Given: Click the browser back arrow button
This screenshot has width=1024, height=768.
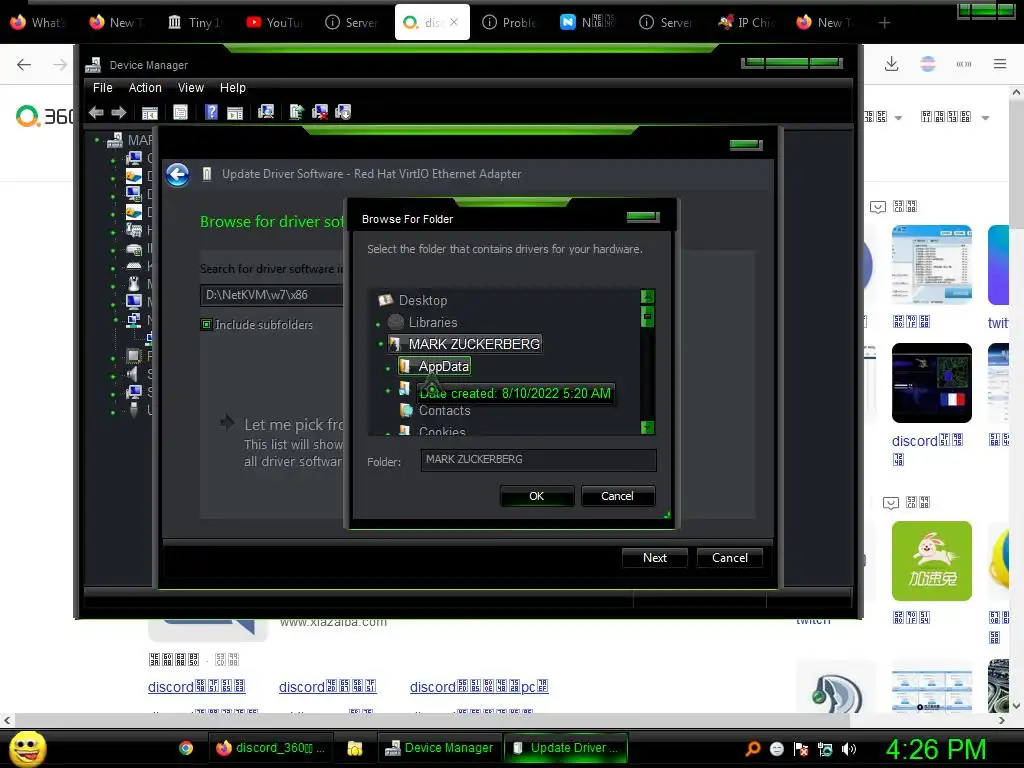Looking at the screenshot, I should pyautogui.click(x=24, y=64).
